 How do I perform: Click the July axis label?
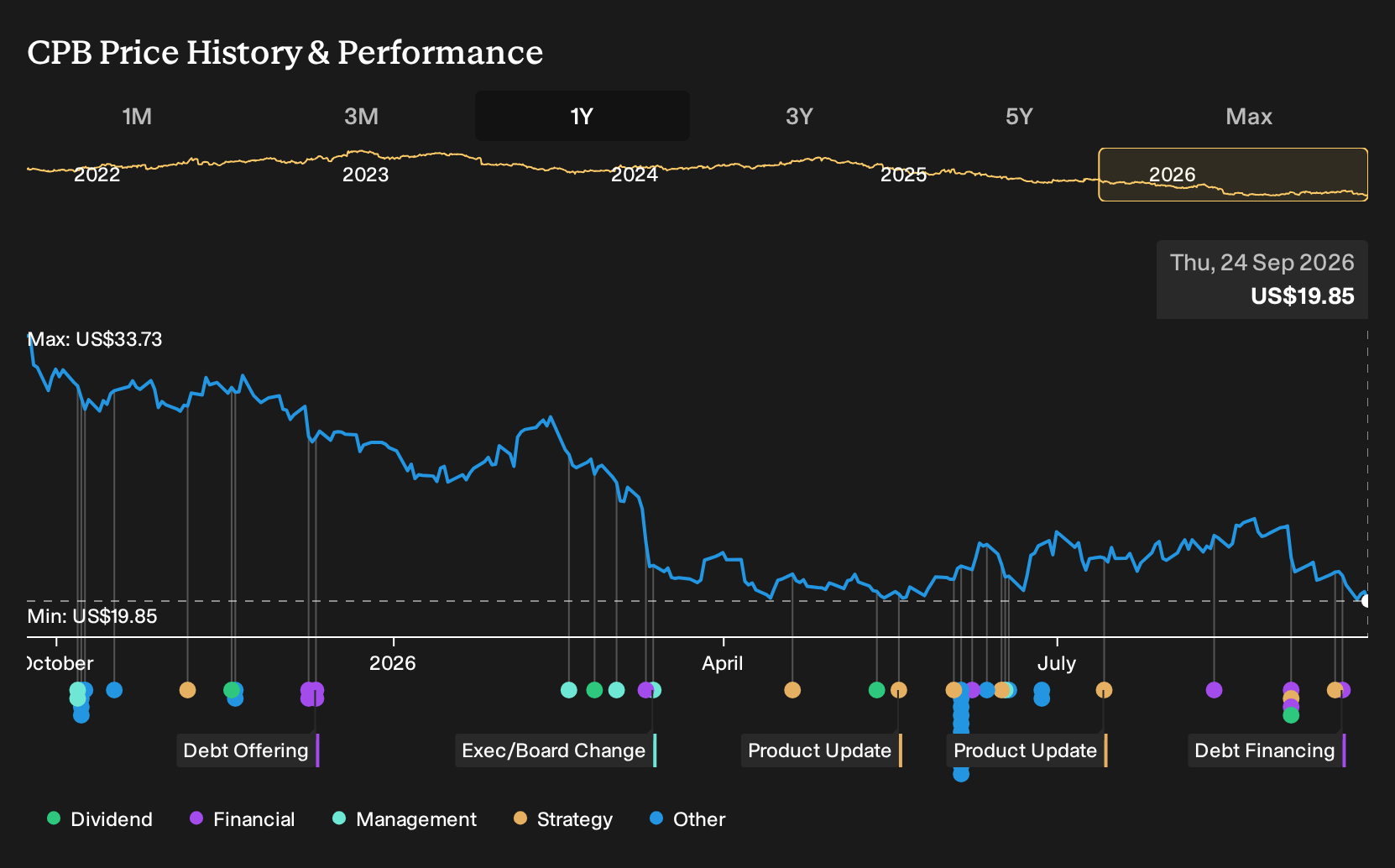(x=1056, y=663)
